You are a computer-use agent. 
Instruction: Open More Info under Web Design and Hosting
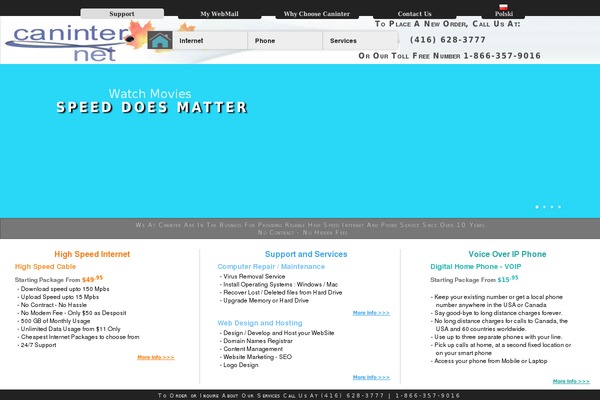click(371, 377)
